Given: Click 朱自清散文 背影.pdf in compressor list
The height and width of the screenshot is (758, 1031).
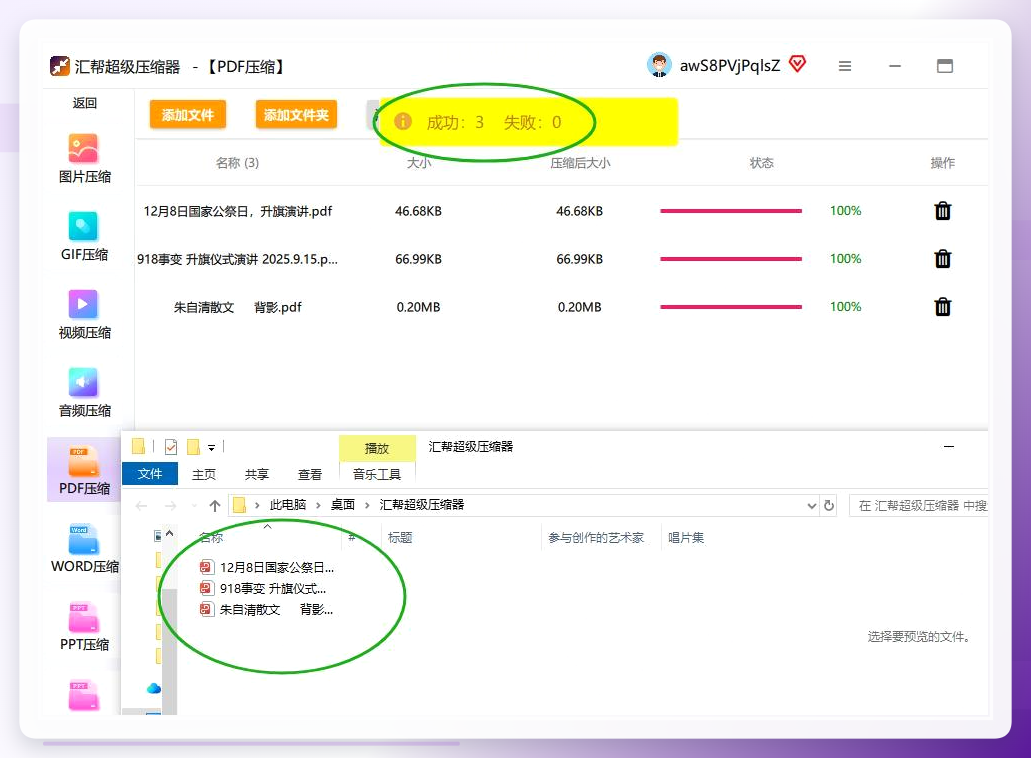Looking at the screenshot, I should (237, 307).
